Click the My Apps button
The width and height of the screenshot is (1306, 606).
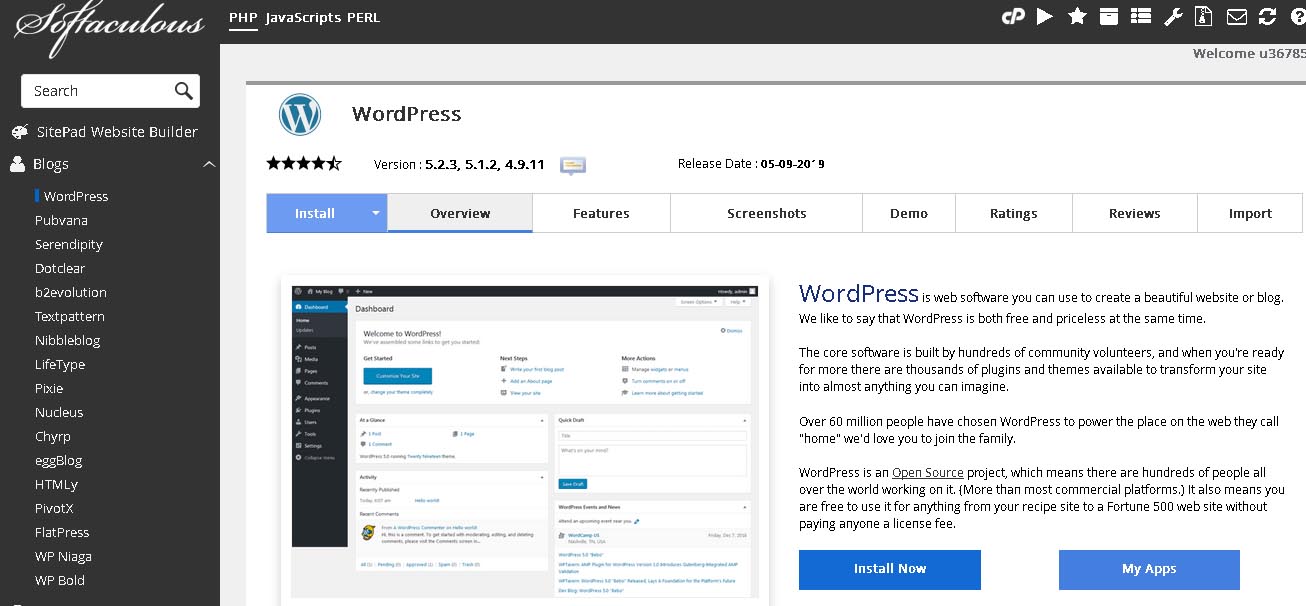1149,569
